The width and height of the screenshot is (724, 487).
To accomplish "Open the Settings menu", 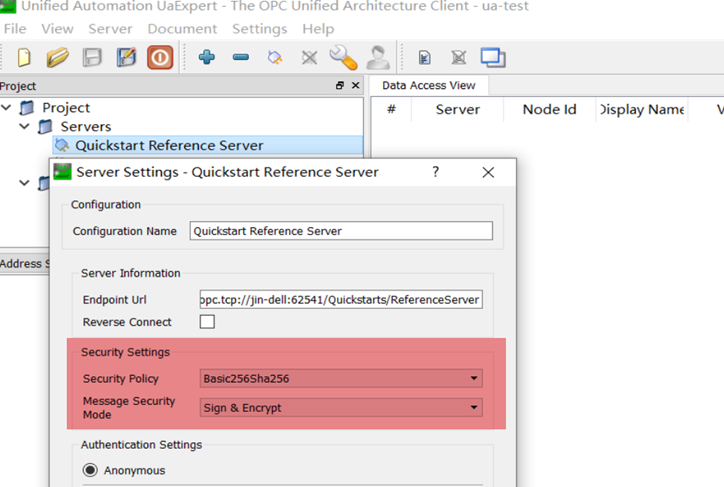I will pos(259,29).
